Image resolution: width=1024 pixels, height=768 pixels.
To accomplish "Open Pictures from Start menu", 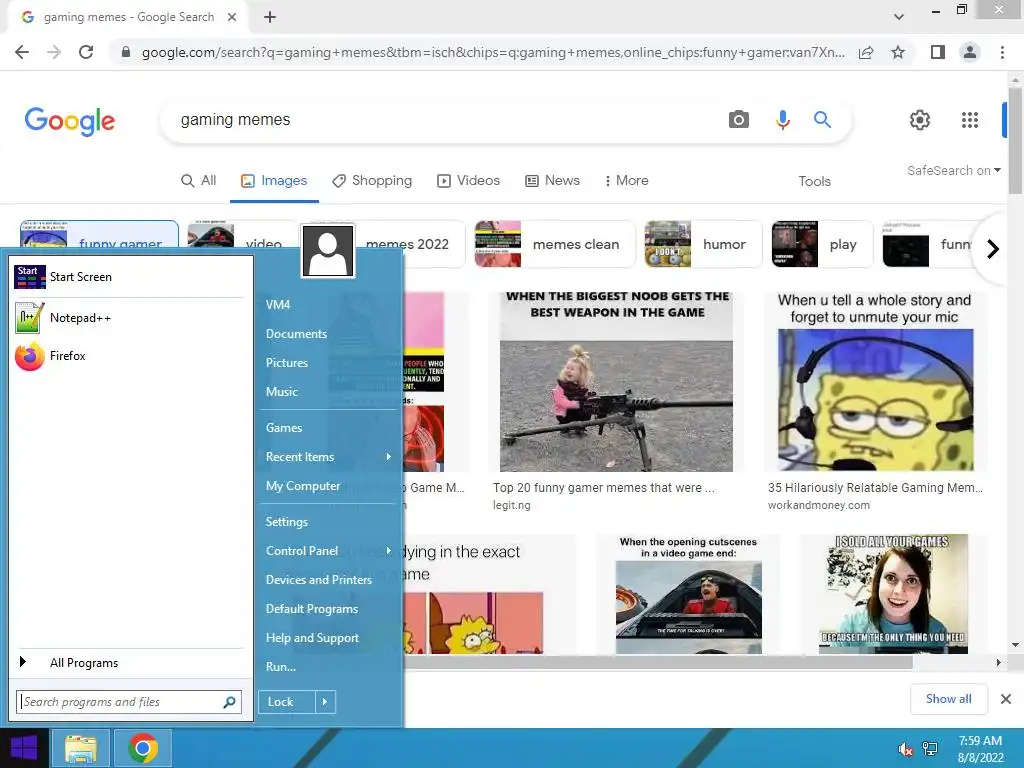I will (x=287, y=362).
